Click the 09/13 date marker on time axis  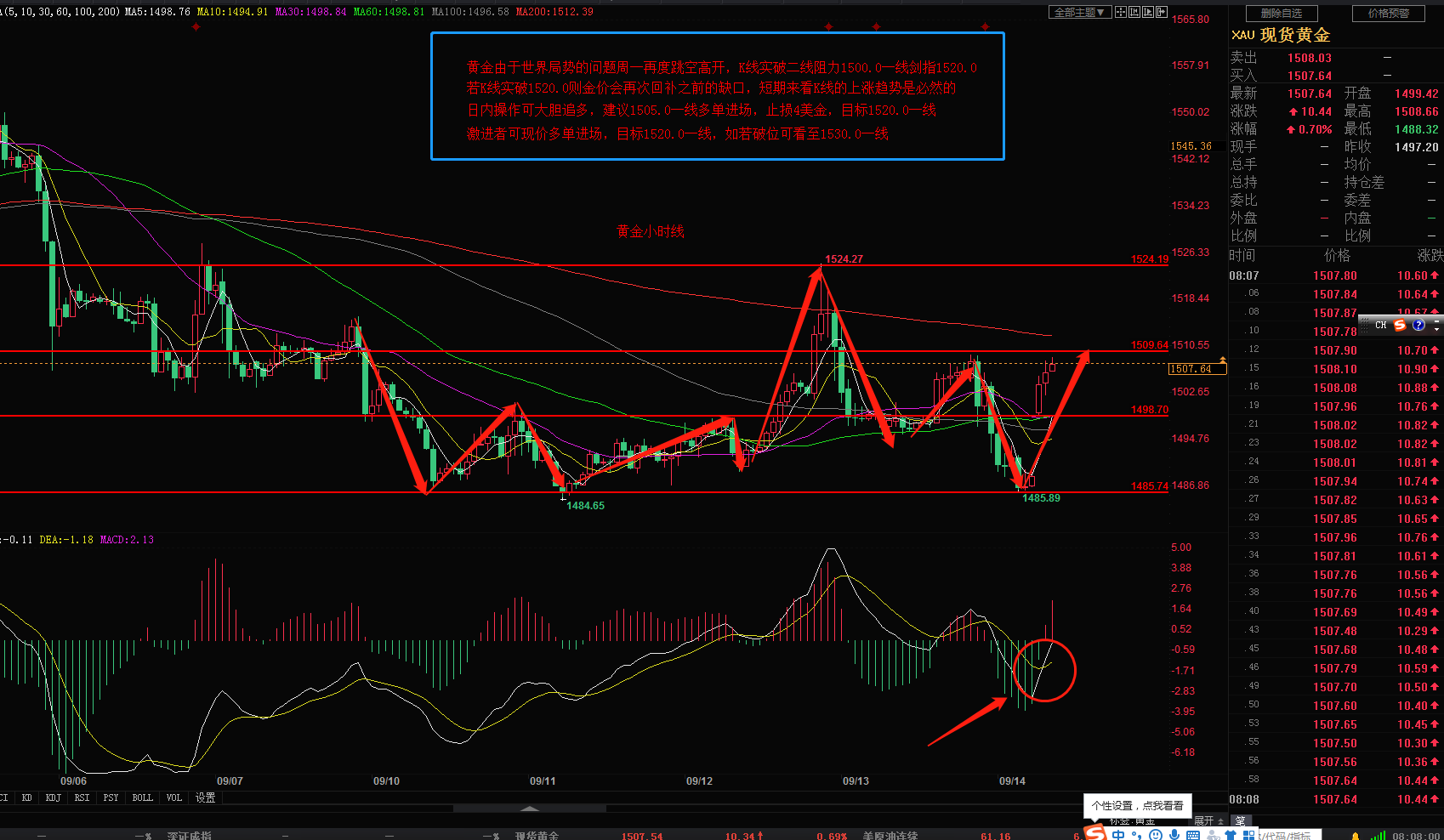coord(856,780)
